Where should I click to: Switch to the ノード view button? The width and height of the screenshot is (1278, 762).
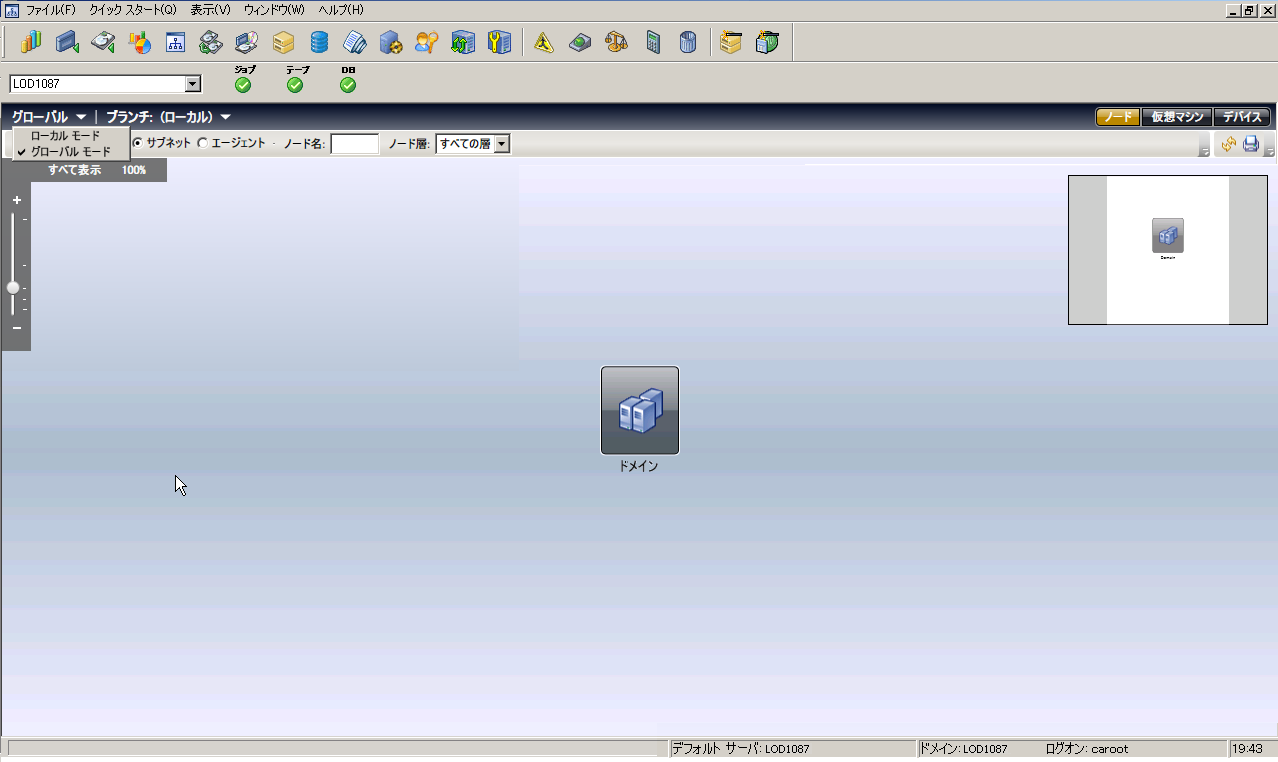click(x=1118, y=117)
